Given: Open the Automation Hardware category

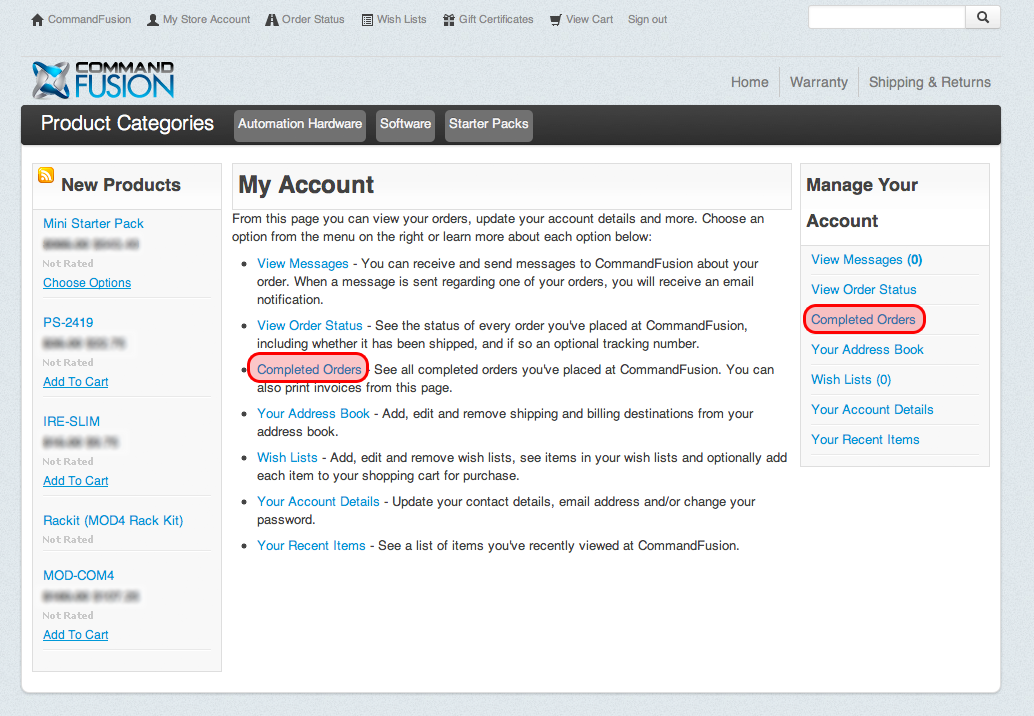Looking at the screenshot, I should pyautogui.click(x=300, y=125).
